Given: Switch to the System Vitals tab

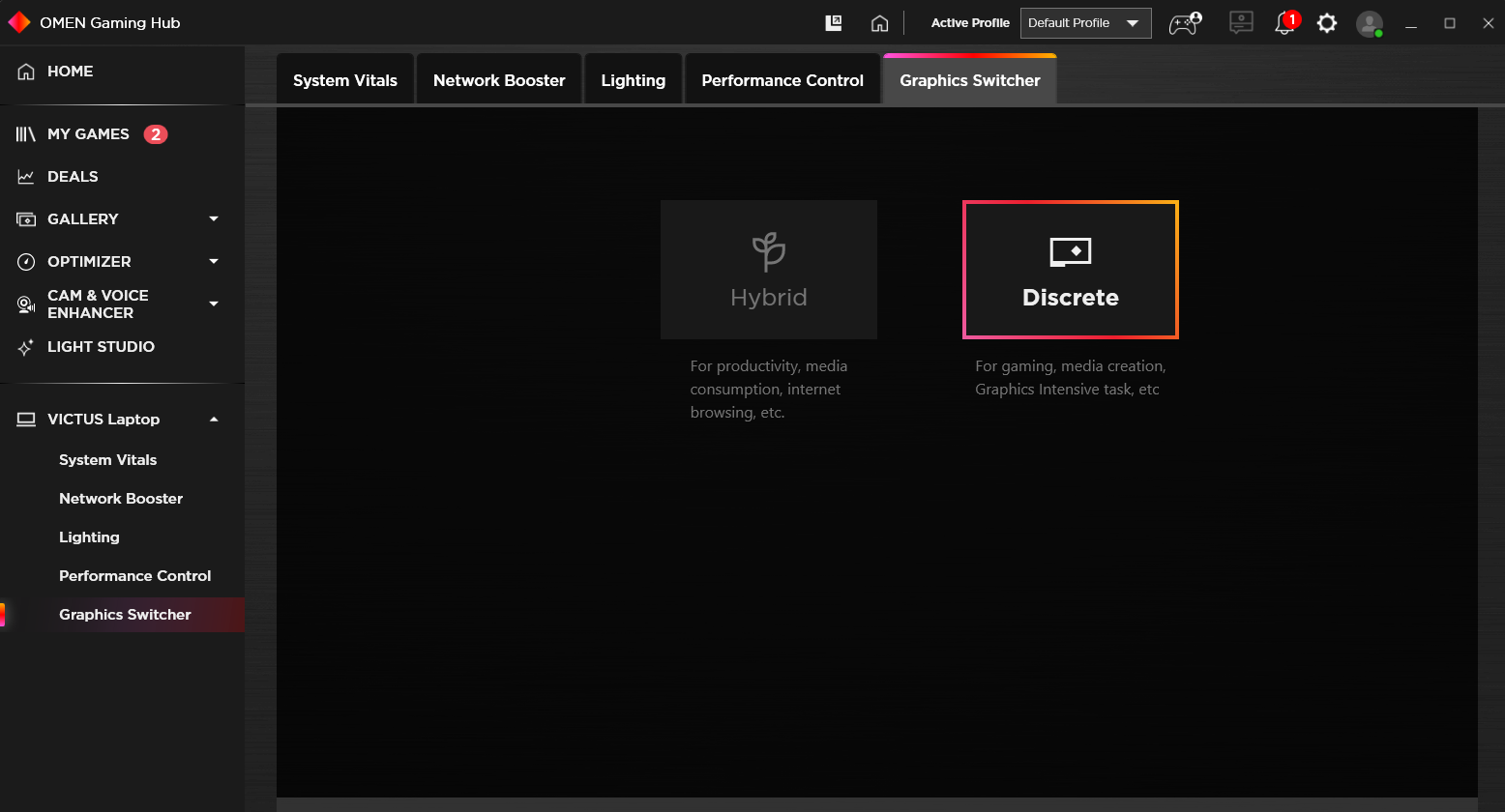Looking at the screenshot, I should point(345,80).
